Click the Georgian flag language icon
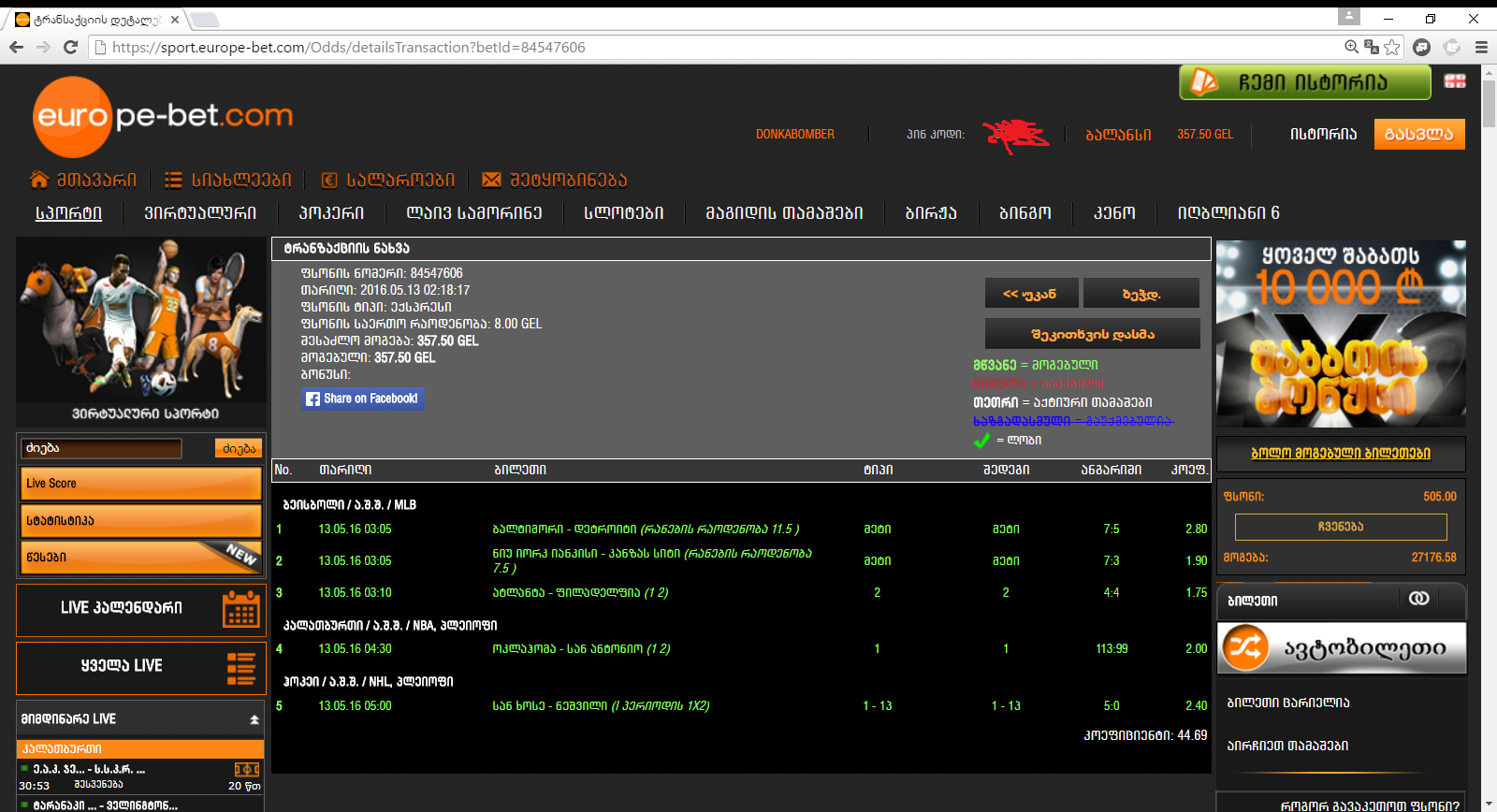 tap(1455, 81)
